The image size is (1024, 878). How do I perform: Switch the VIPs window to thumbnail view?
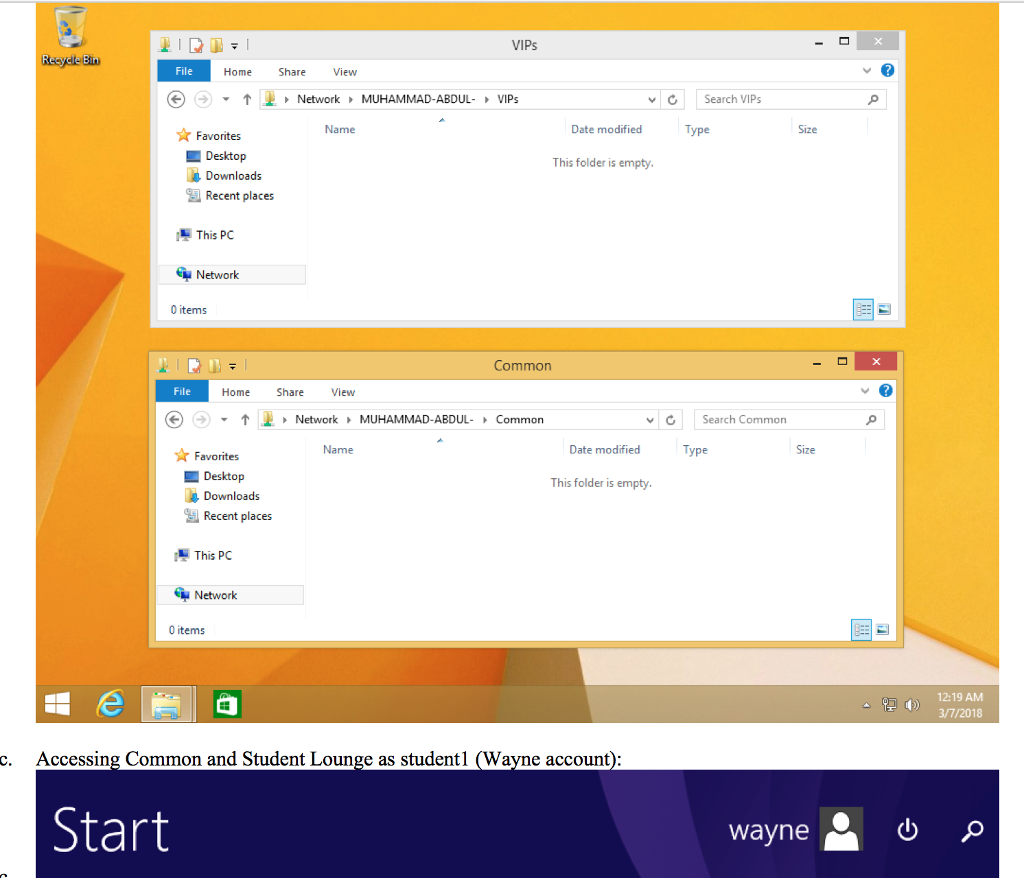885,310
